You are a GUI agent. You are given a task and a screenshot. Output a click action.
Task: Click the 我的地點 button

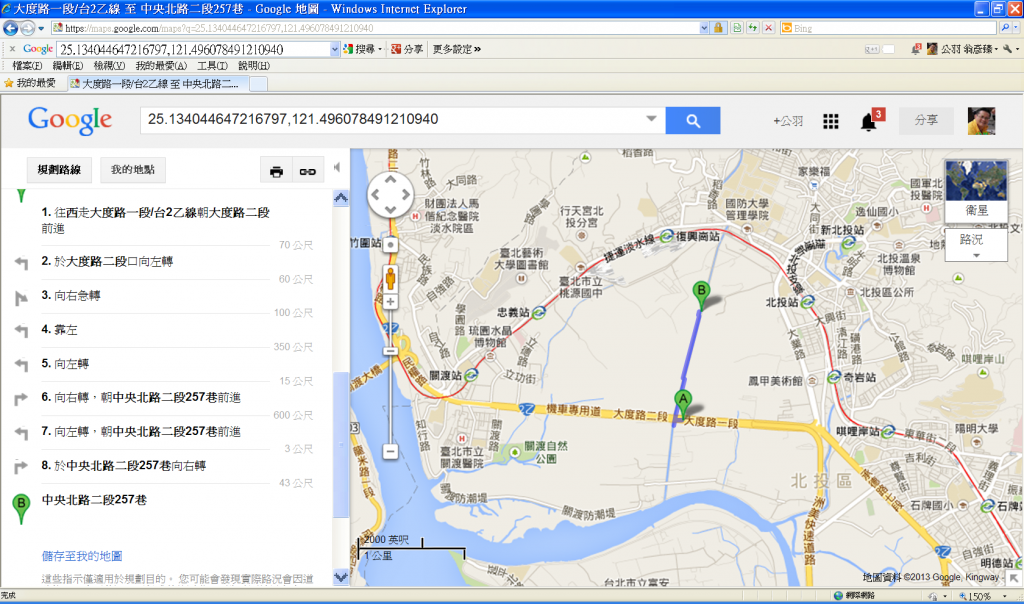(x=133, y=170)
